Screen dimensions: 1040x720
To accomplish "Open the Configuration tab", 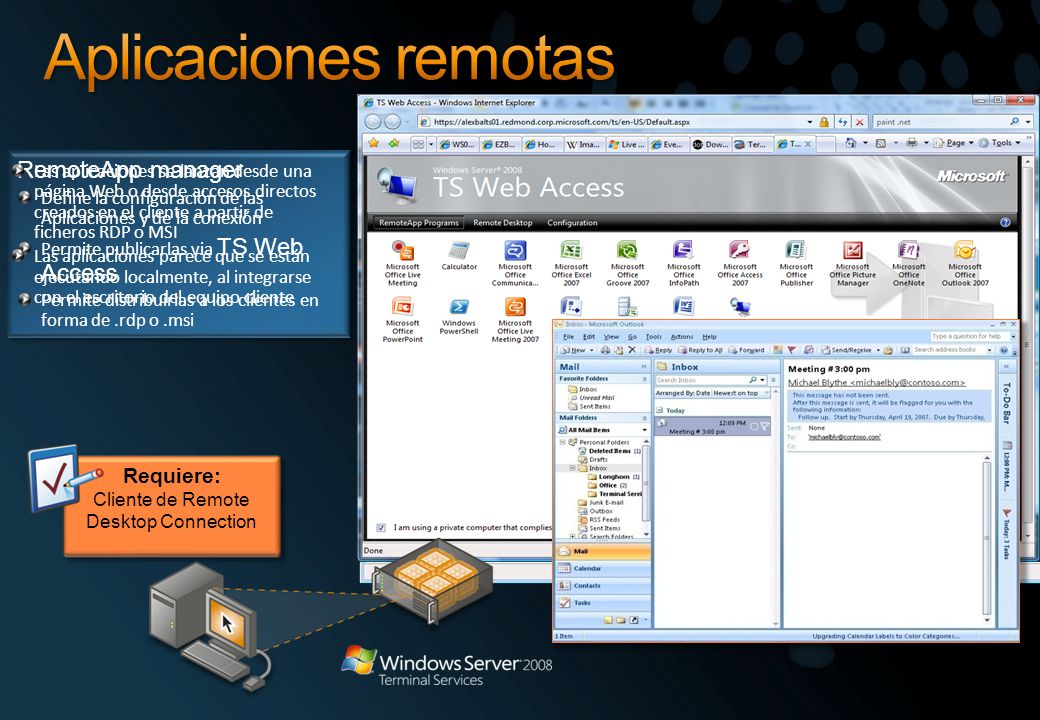I will tap(572, 223).
